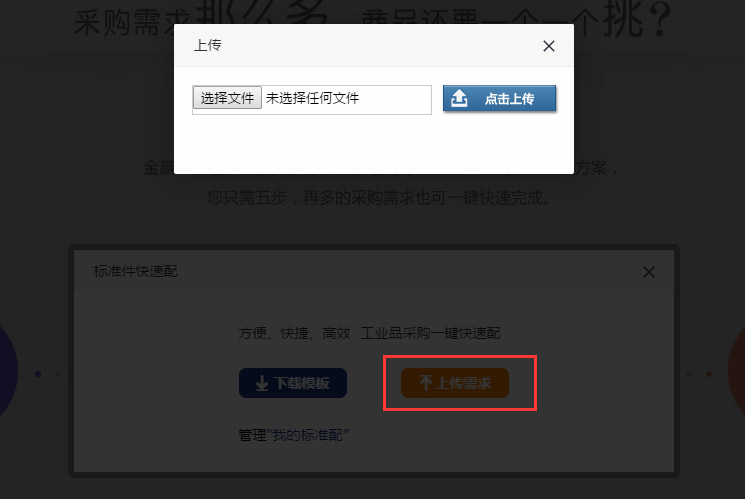The image size is (745, 499).
Task: Click the underlined 工业品采购一键快速配 text
Action: 430,333
